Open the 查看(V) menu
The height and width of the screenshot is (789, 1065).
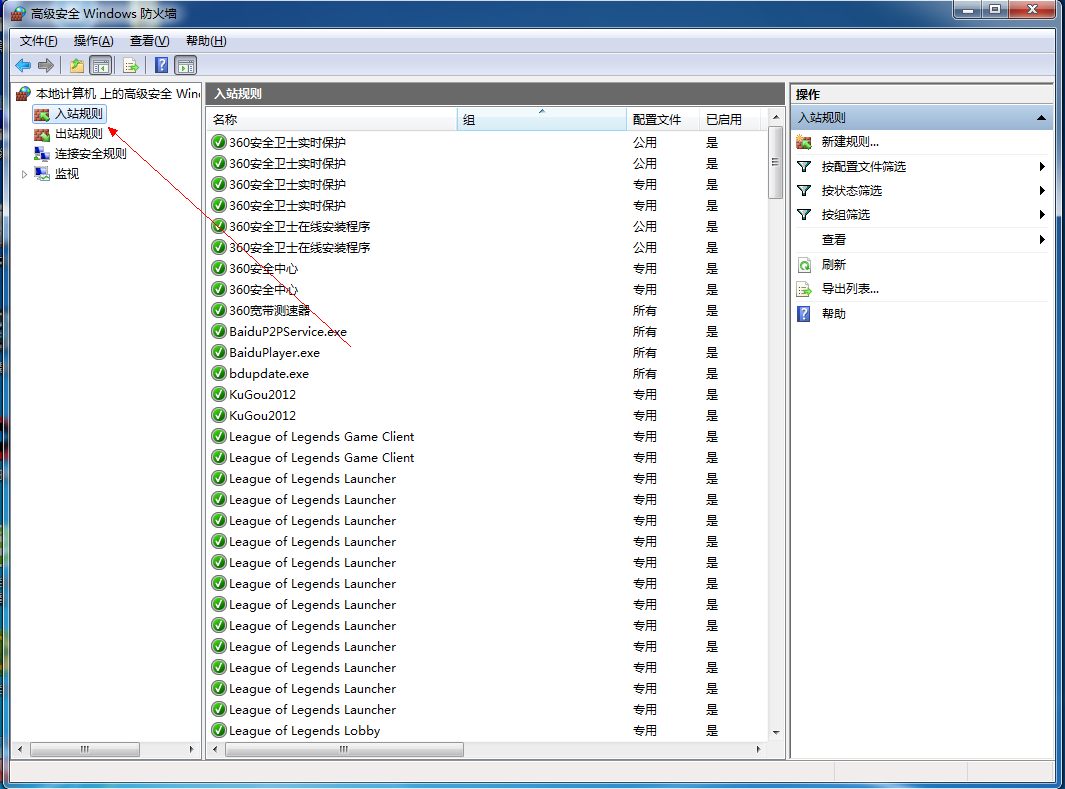(149, 41)
